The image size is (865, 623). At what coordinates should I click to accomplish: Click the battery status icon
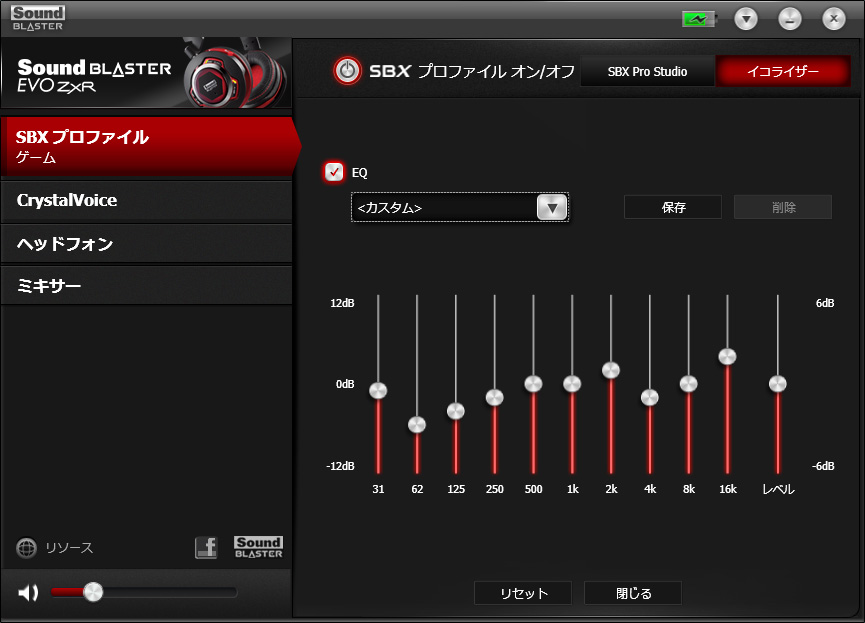(697, 18)
